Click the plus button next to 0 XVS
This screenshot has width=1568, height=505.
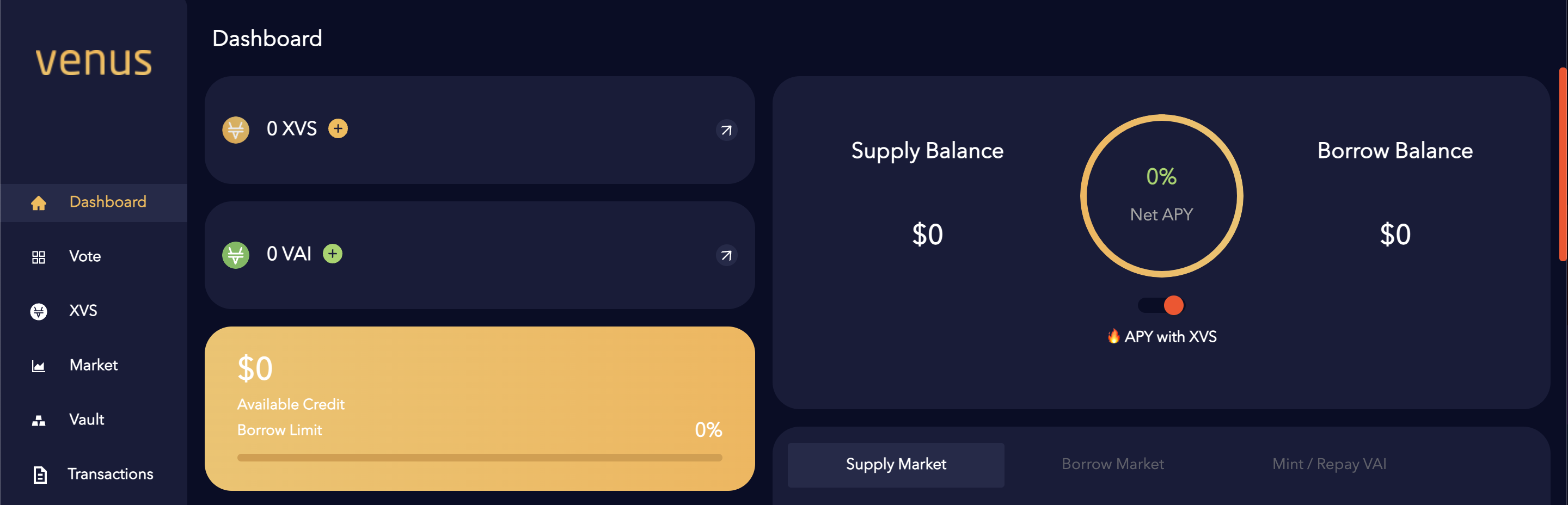[x=339, y=128]
